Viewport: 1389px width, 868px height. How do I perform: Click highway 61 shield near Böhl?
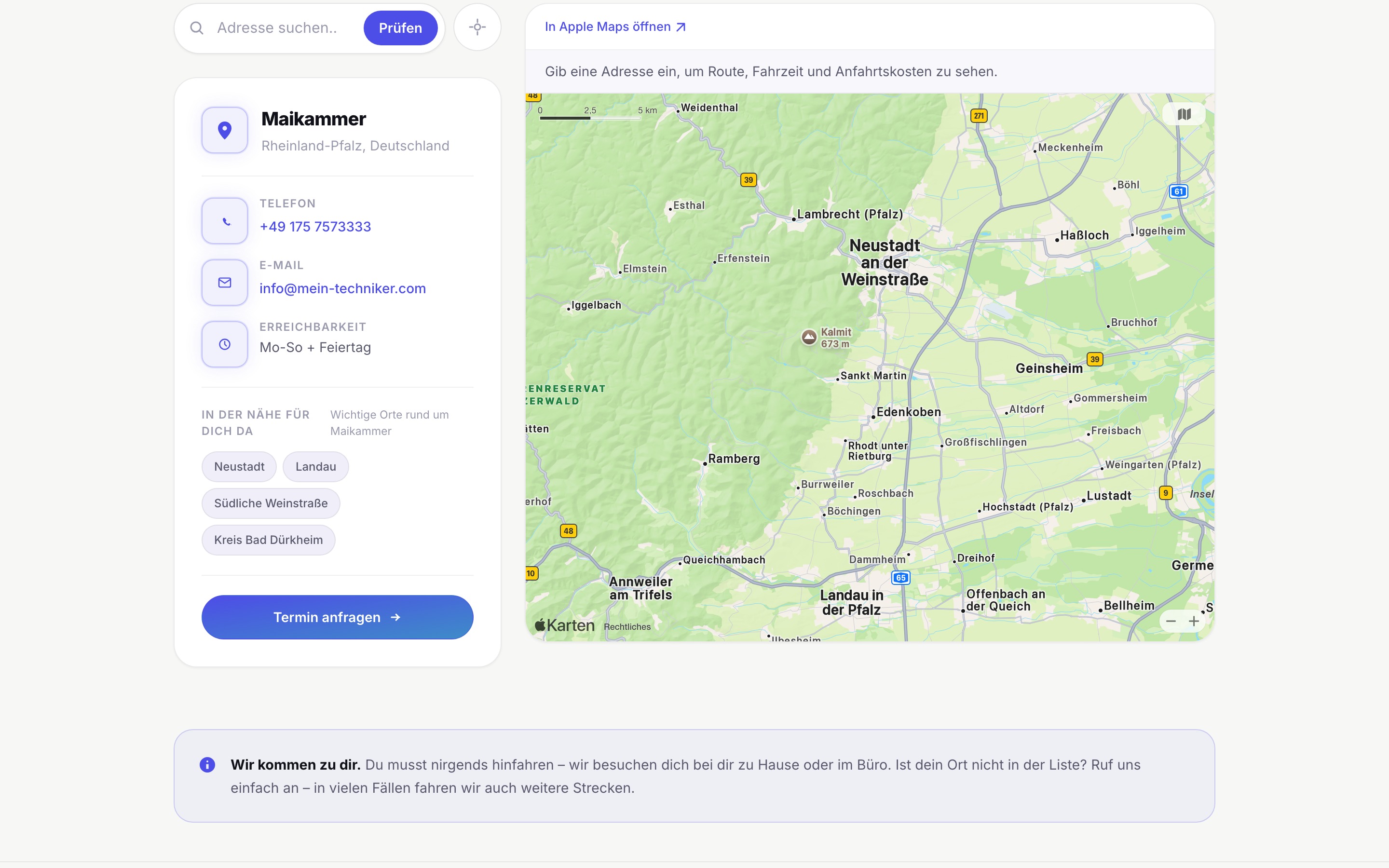[x=1178, y=191]
